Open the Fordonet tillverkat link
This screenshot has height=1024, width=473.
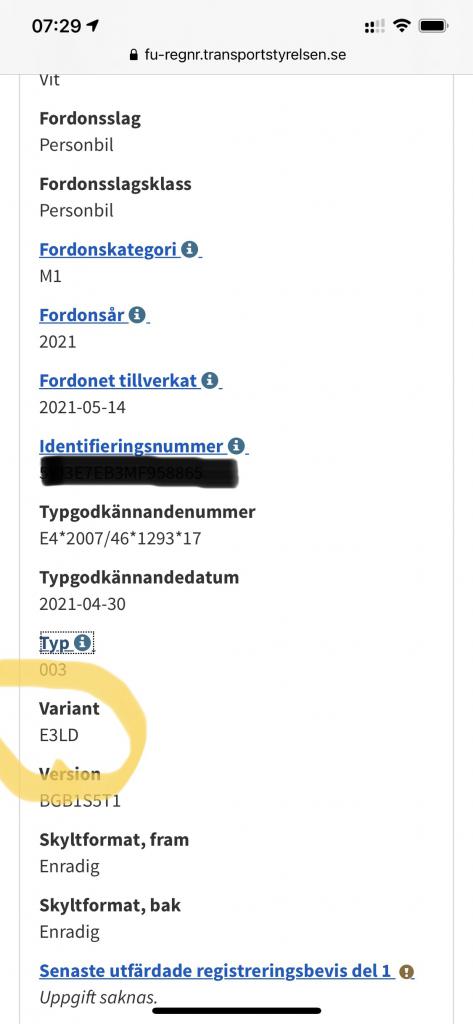point(118,380)
